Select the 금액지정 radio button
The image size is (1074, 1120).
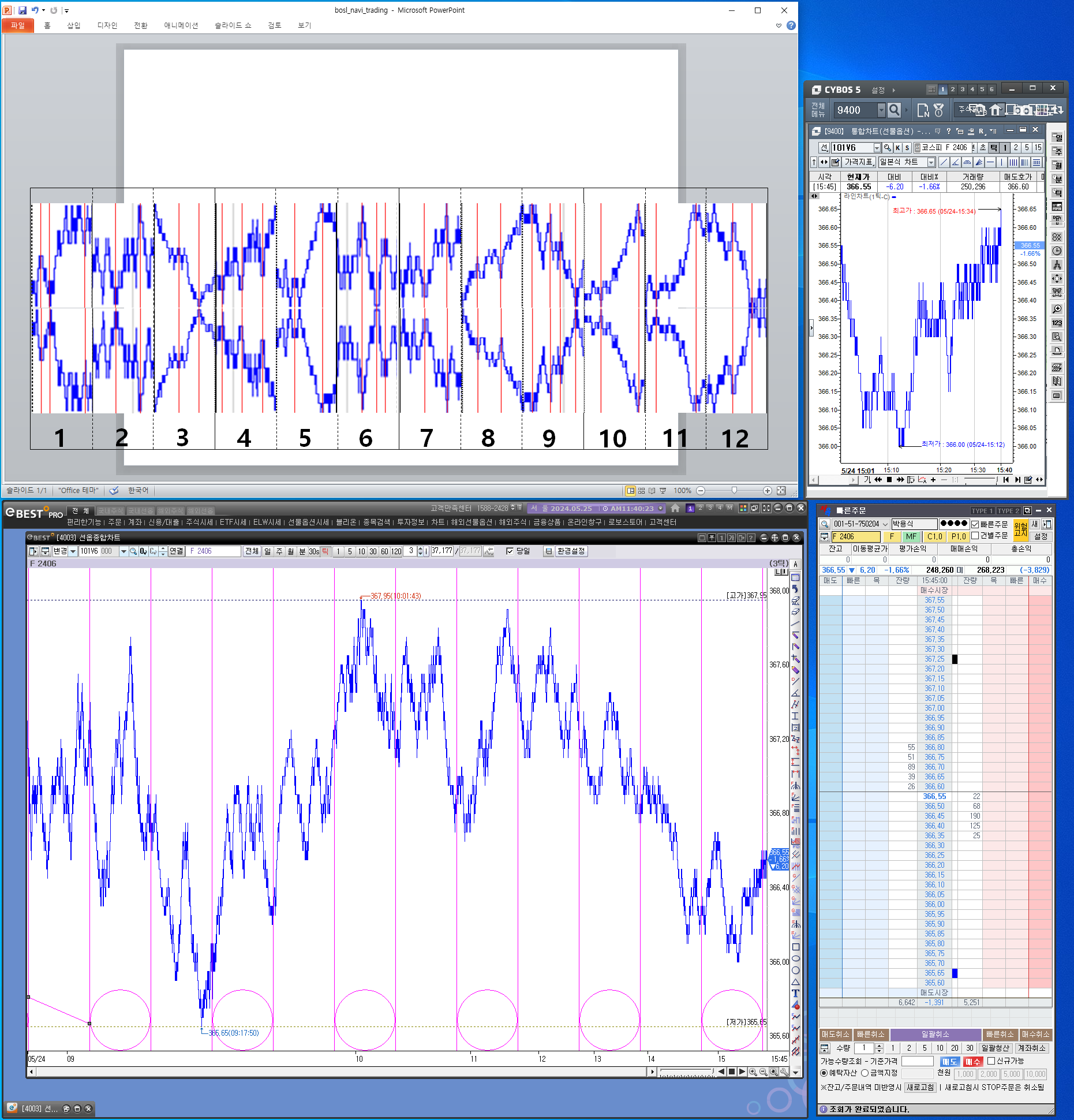tap(865, 1073)
